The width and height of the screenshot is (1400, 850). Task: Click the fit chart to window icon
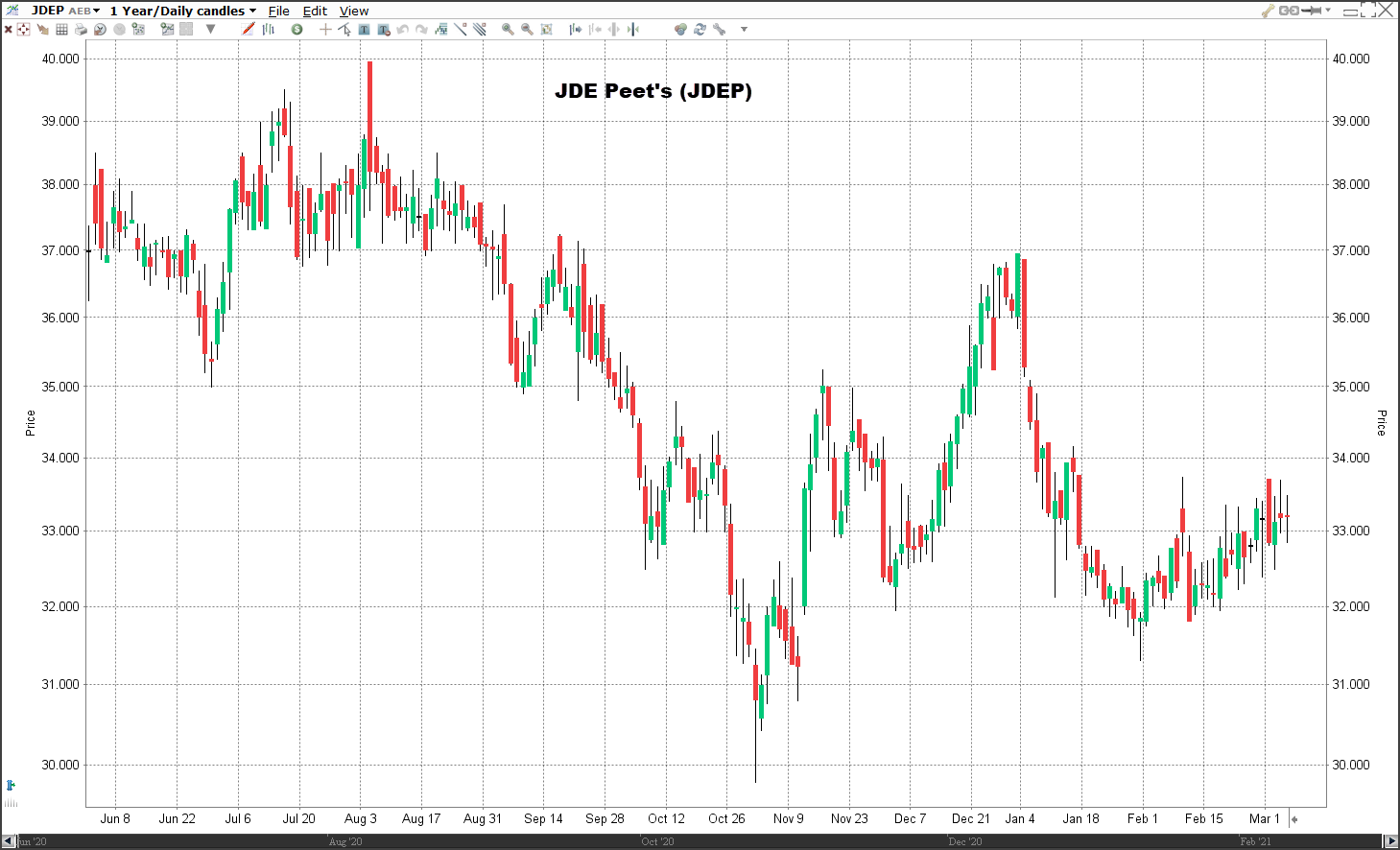pyautogui.click(x=546, y=29)
